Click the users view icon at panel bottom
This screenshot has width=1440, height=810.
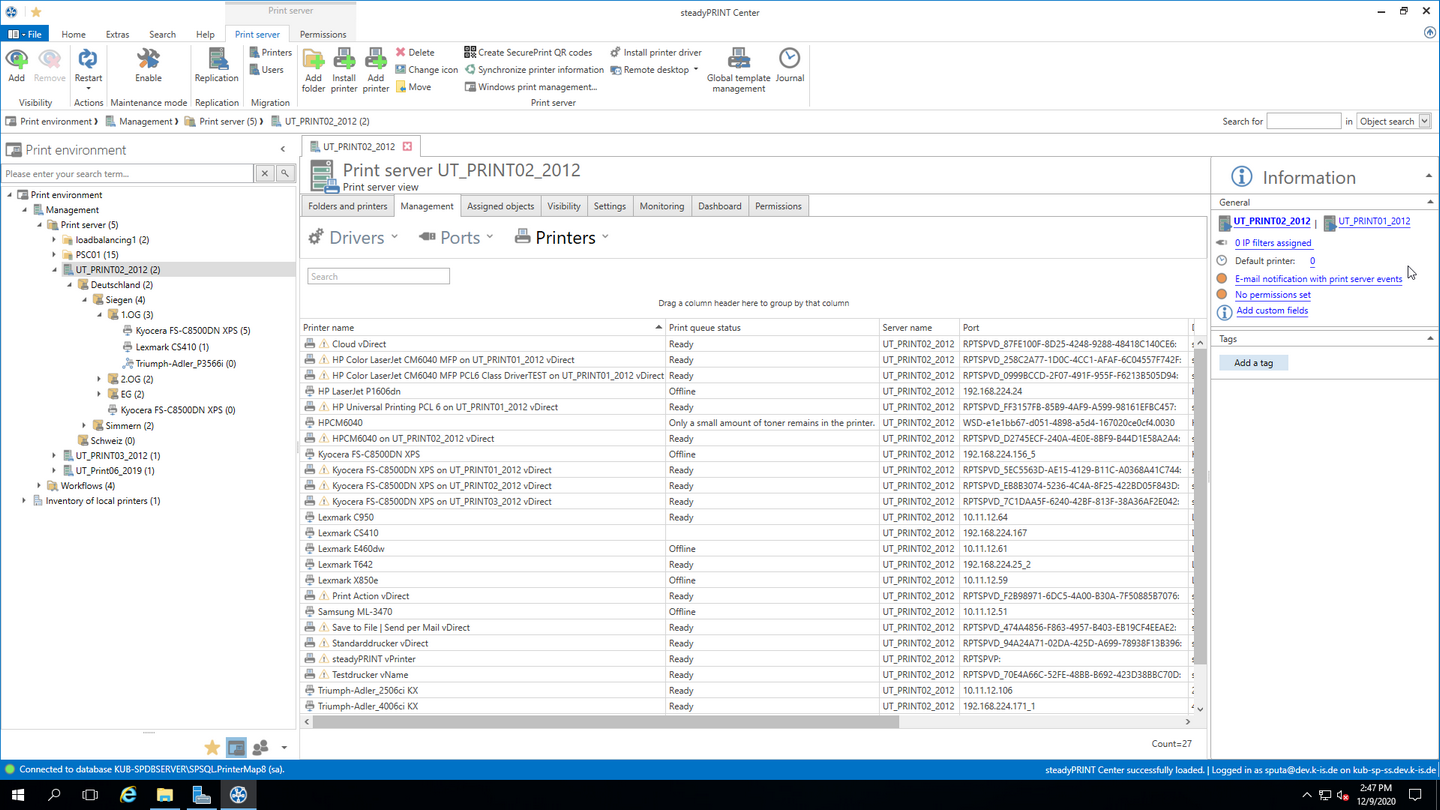[x=260, y=747]
